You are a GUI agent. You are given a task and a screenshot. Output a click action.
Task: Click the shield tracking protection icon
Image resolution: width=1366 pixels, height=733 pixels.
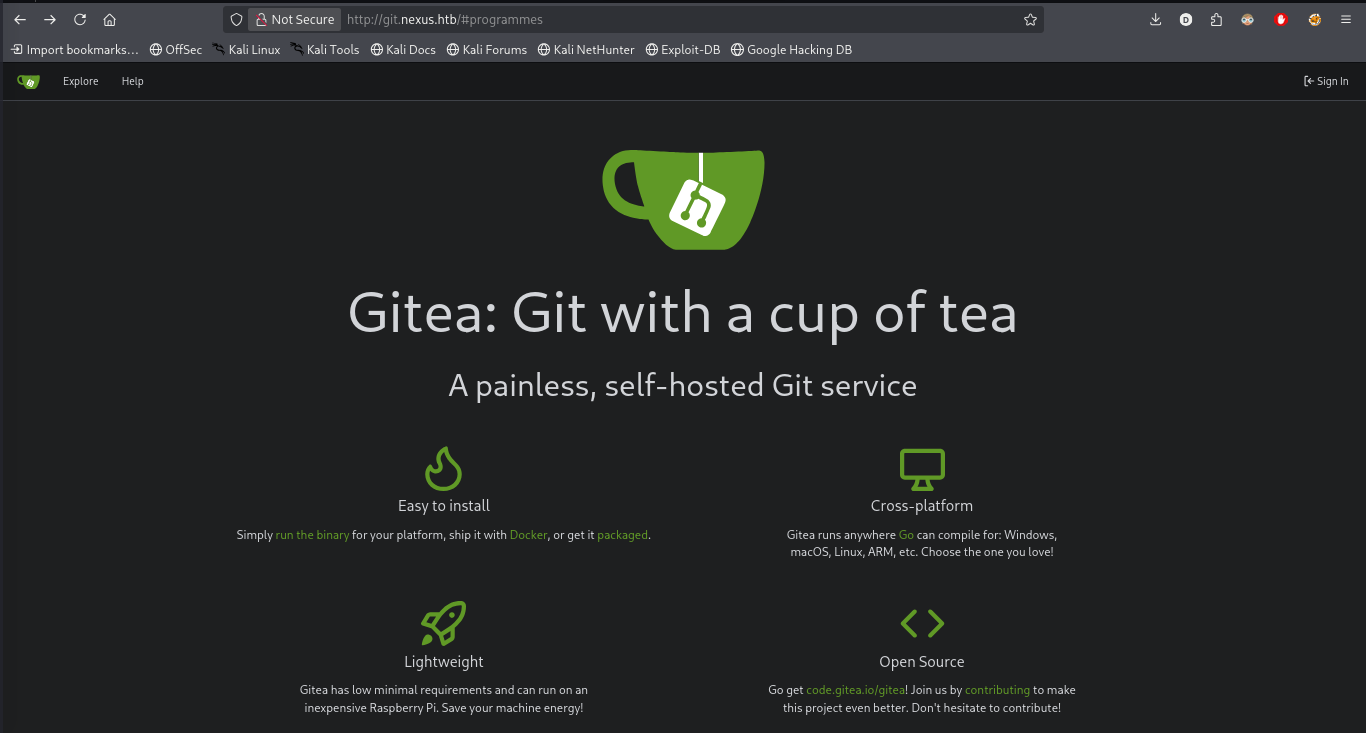[237, 19]
